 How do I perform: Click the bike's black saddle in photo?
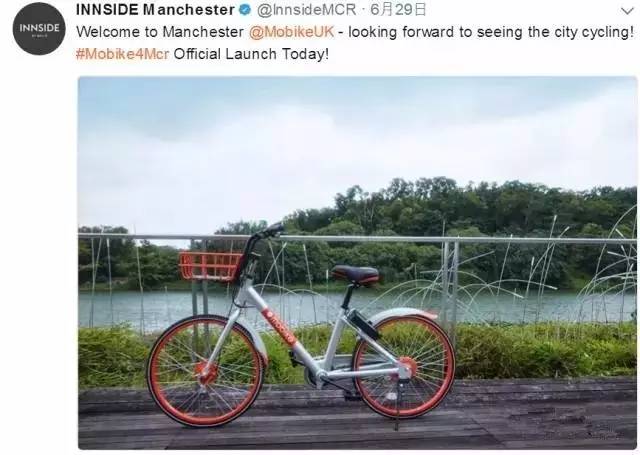click(x=355, y=275)
